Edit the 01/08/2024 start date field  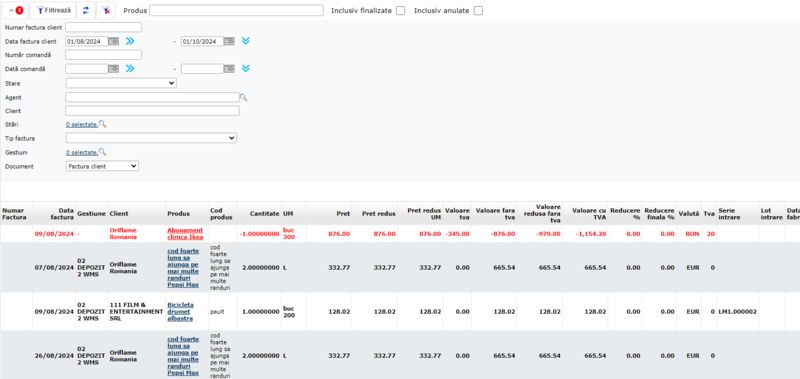[87, 41]
